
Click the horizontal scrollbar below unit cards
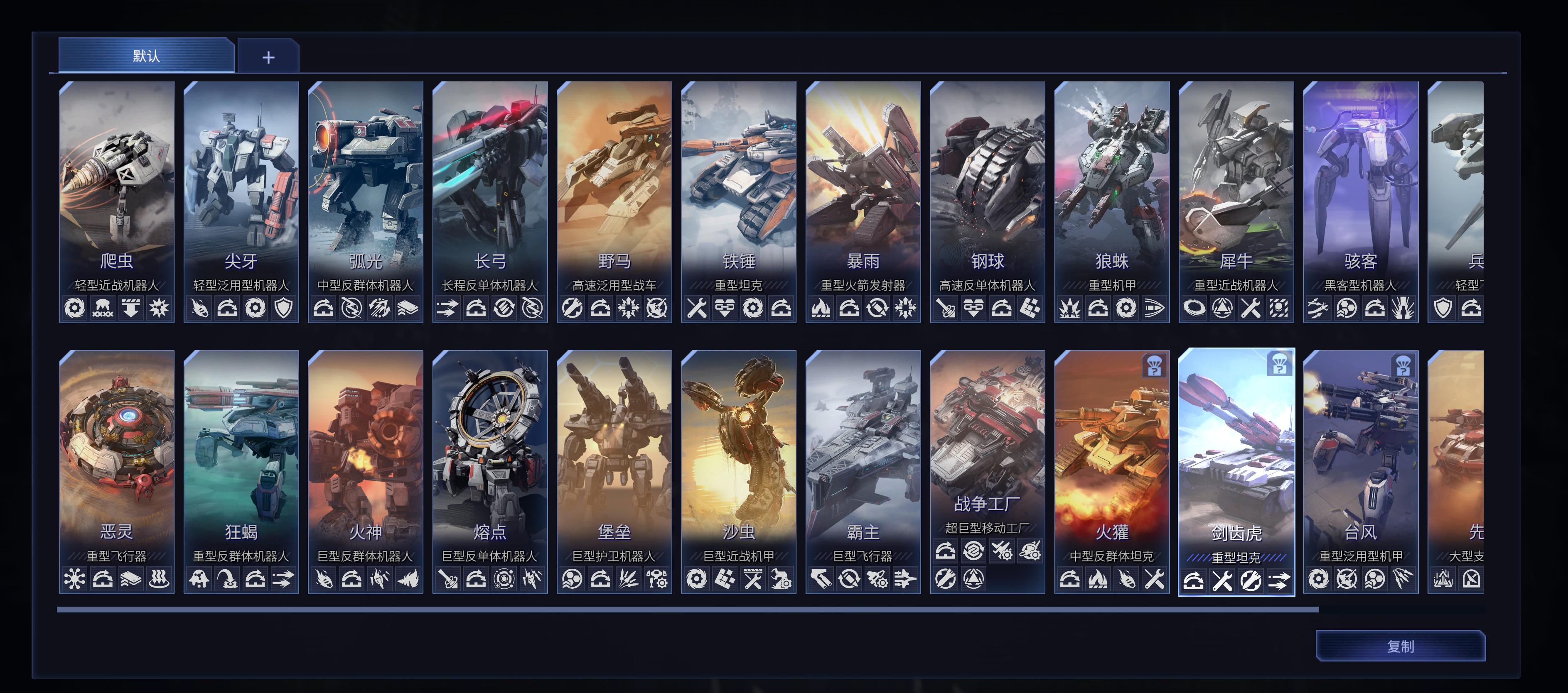point(688,609)
